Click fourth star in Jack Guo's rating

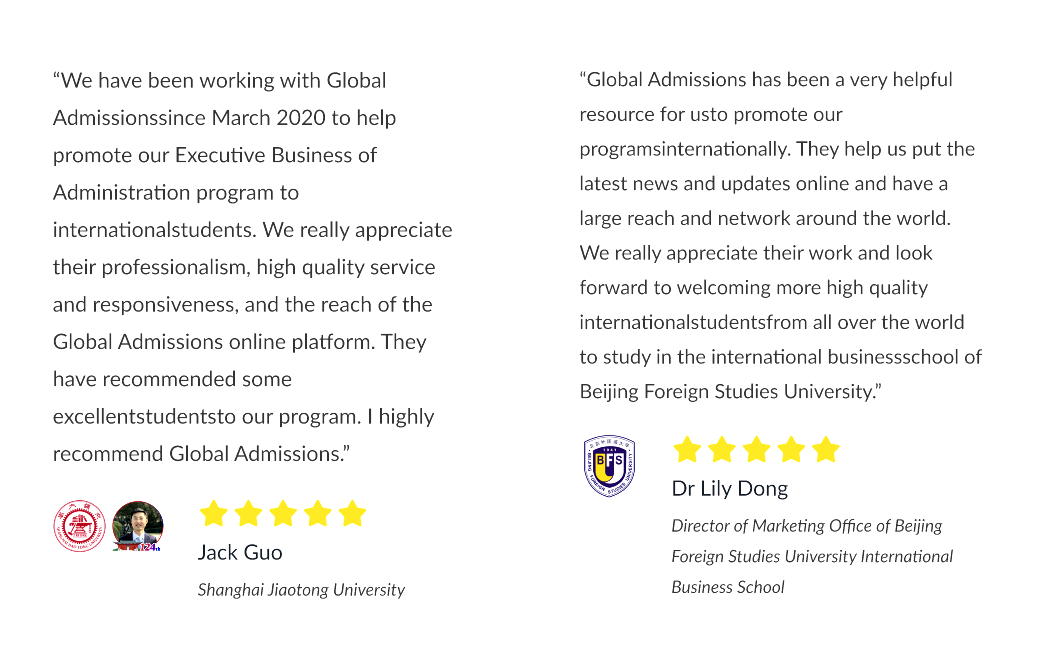[x=318, y=513]
